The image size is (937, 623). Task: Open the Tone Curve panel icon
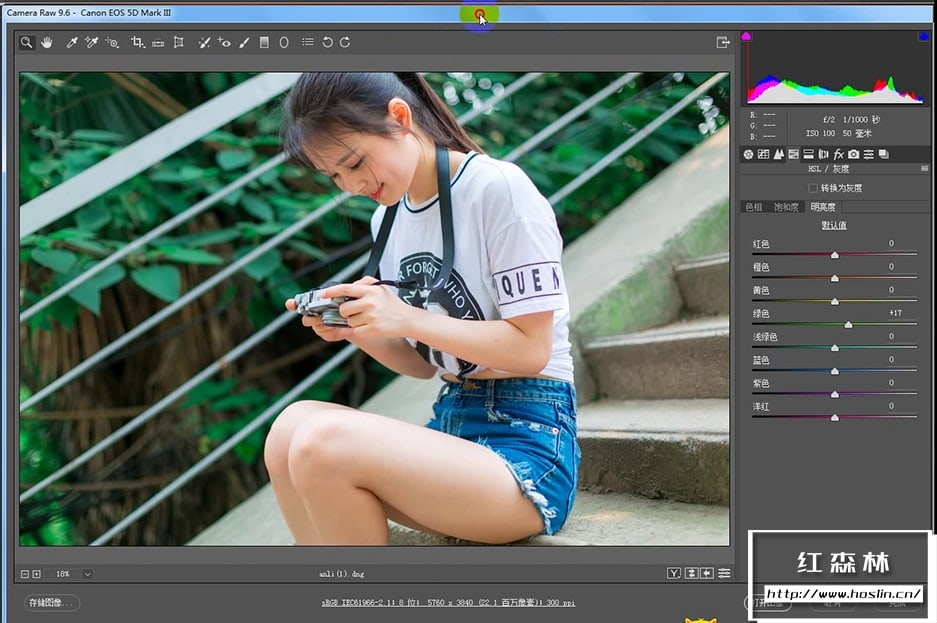pos(763,154)
